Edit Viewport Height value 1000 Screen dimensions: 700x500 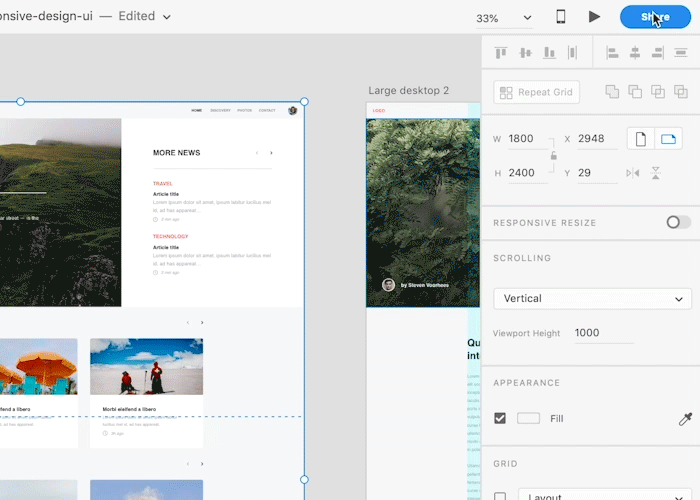click(604, 333)
